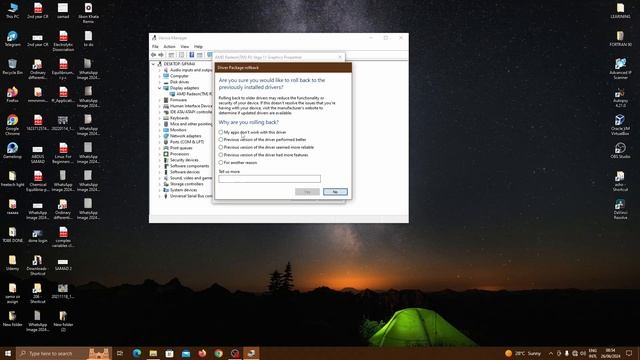
Task: Expand the Computer category arrow
Action: (160, 76)
